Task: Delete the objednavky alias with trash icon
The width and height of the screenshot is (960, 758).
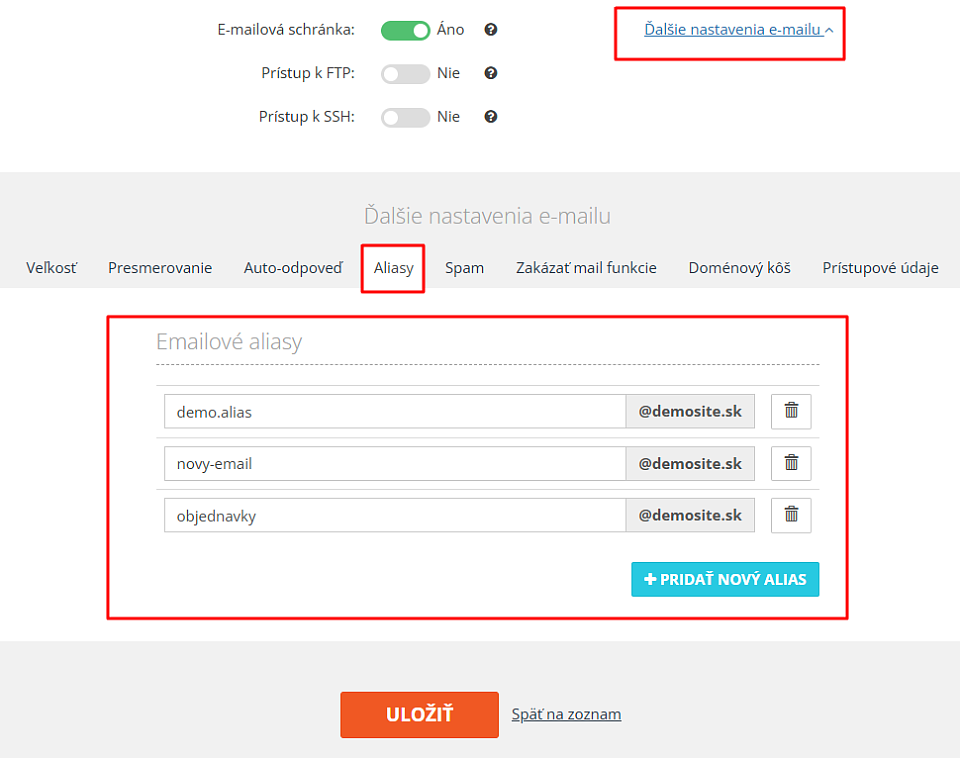Action: pyautogui.click(x=791, y=516)
